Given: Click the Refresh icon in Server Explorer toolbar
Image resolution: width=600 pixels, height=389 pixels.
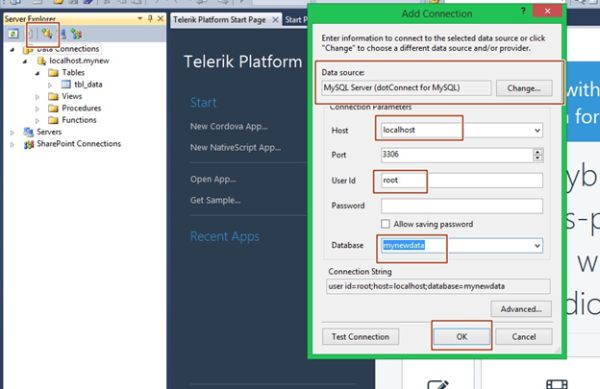Looking at the screenshot, I should tap(13, 34).
